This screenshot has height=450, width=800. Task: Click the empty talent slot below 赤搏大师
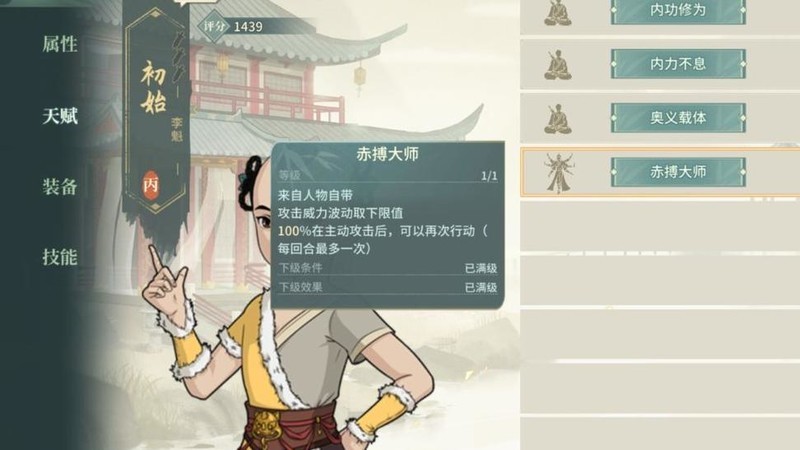pyautogui.click(x=660, y=226)
